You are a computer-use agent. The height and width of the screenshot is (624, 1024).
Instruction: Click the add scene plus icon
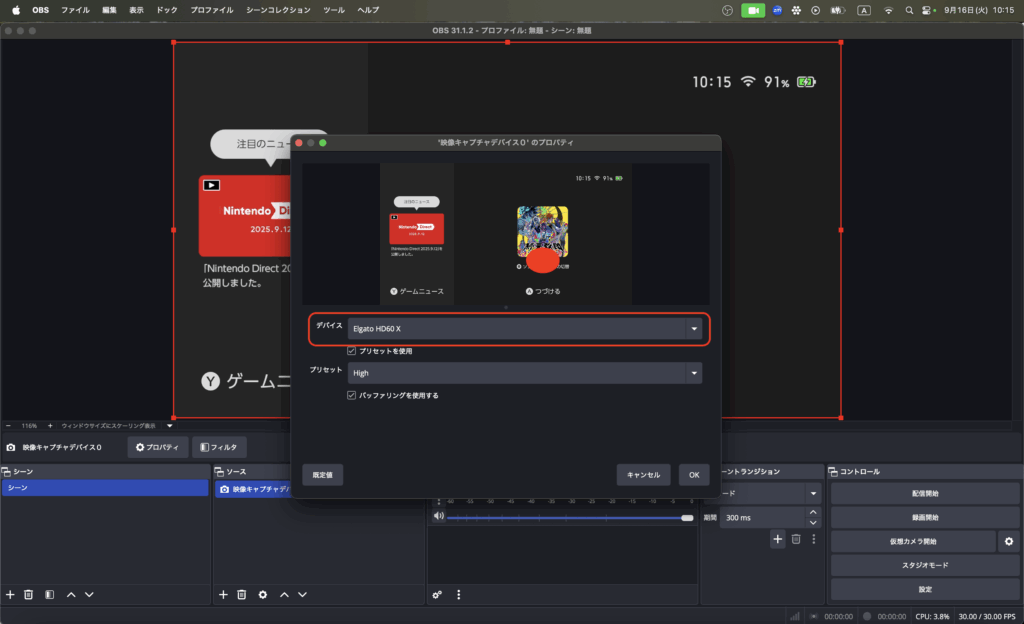(x=10, y=594)
